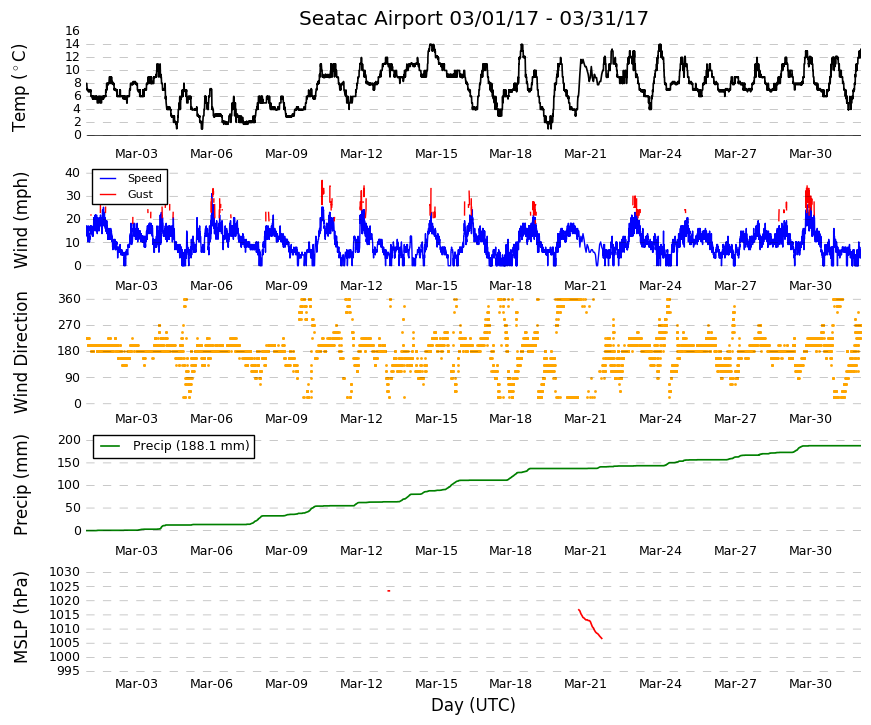Screen dimensions: 871x725
Task: Click the Day (UTC) axis label
Action: click(473, 705)
